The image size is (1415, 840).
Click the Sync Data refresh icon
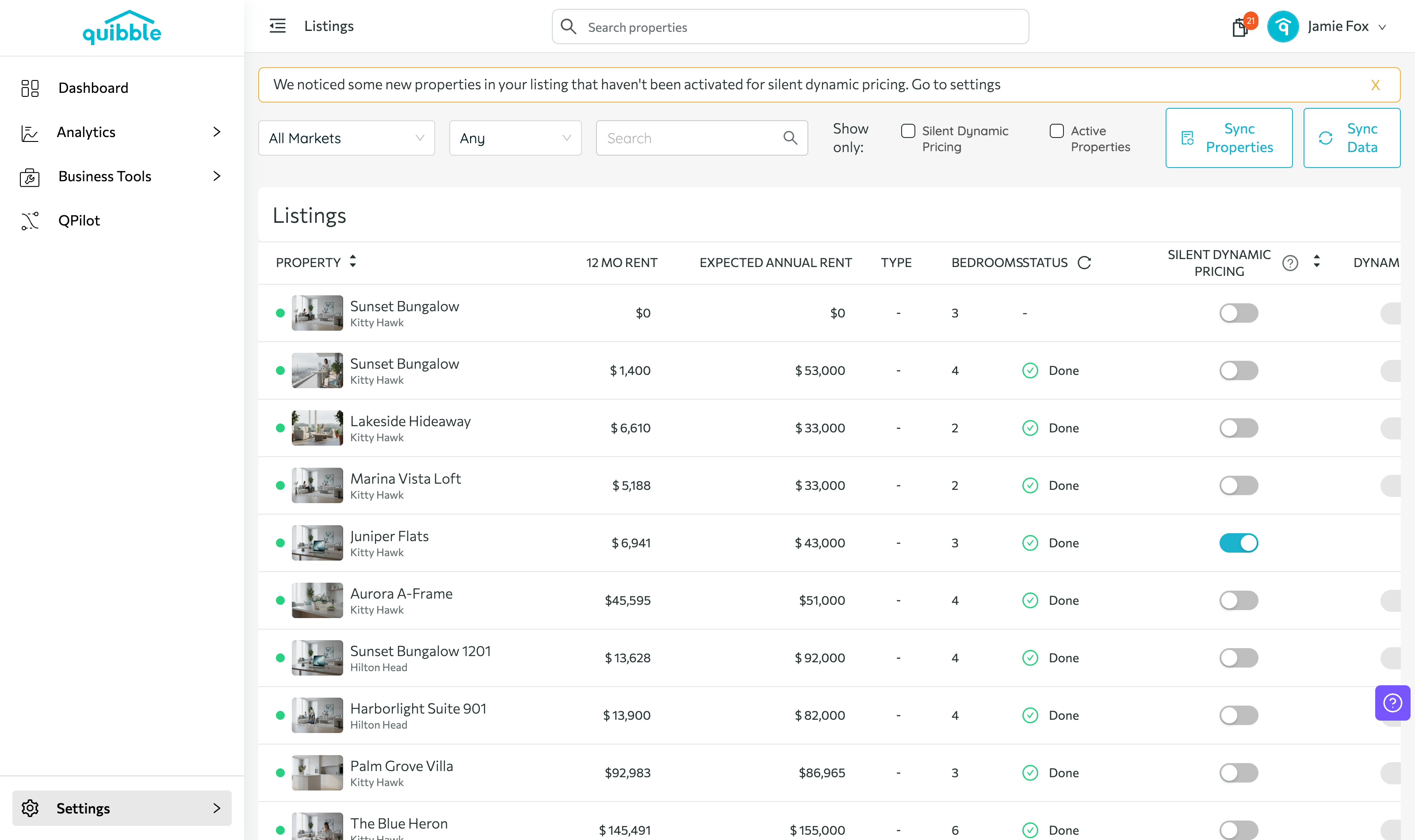pyautogui.click(x=1326, y=138)
